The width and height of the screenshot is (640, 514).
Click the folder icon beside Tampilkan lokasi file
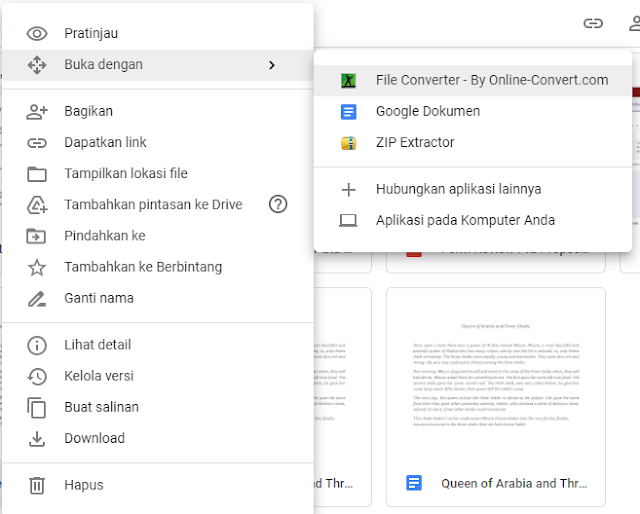point(37,174)
